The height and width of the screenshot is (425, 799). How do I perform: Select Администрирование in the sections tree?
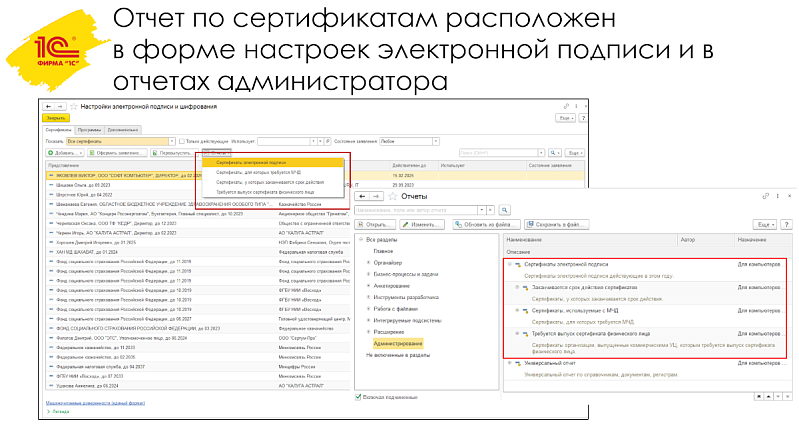click(398, 343)
